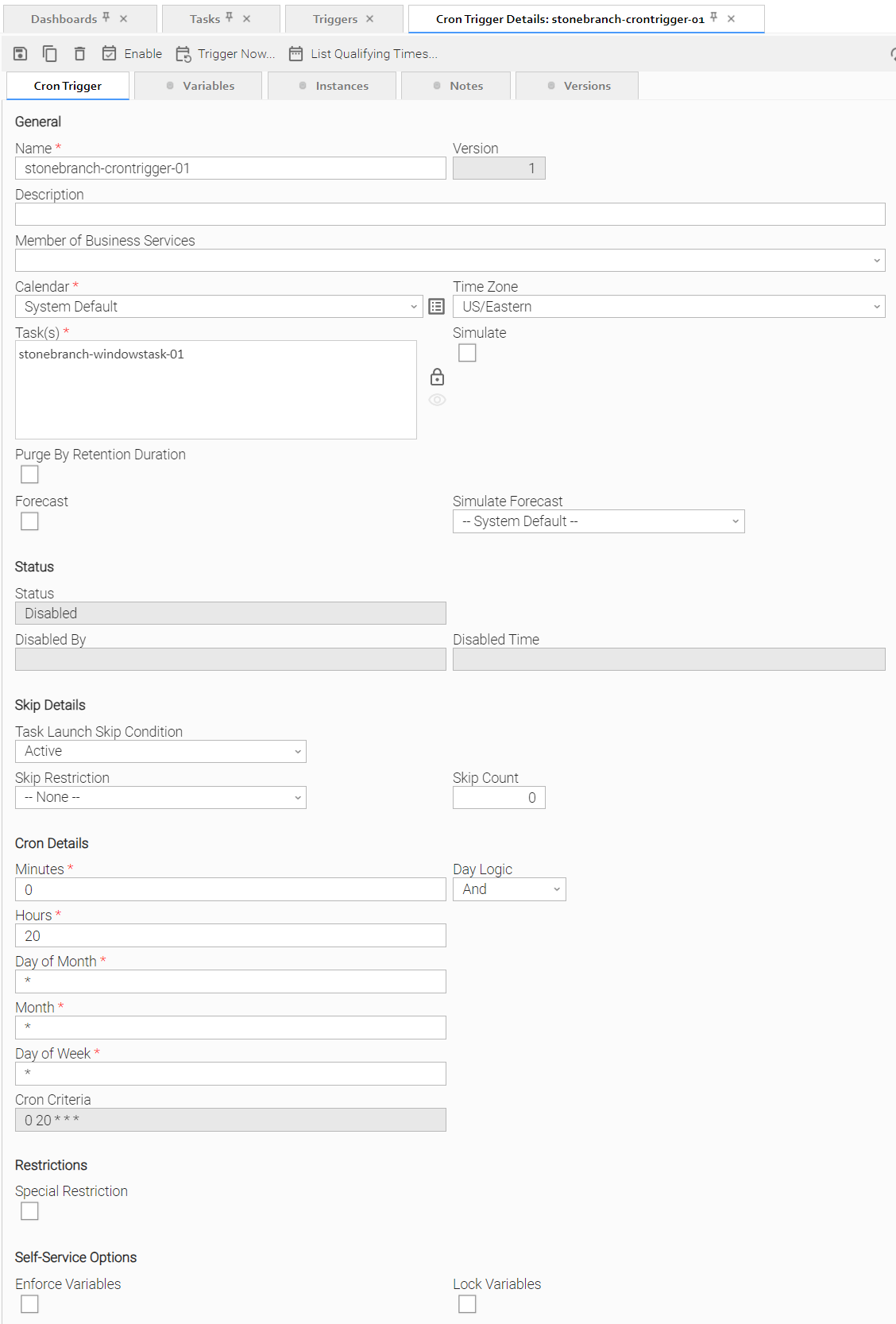This screenshot has height=1324, width=896.
Task: Click the Delete trash icon
Action: [79, 54]
